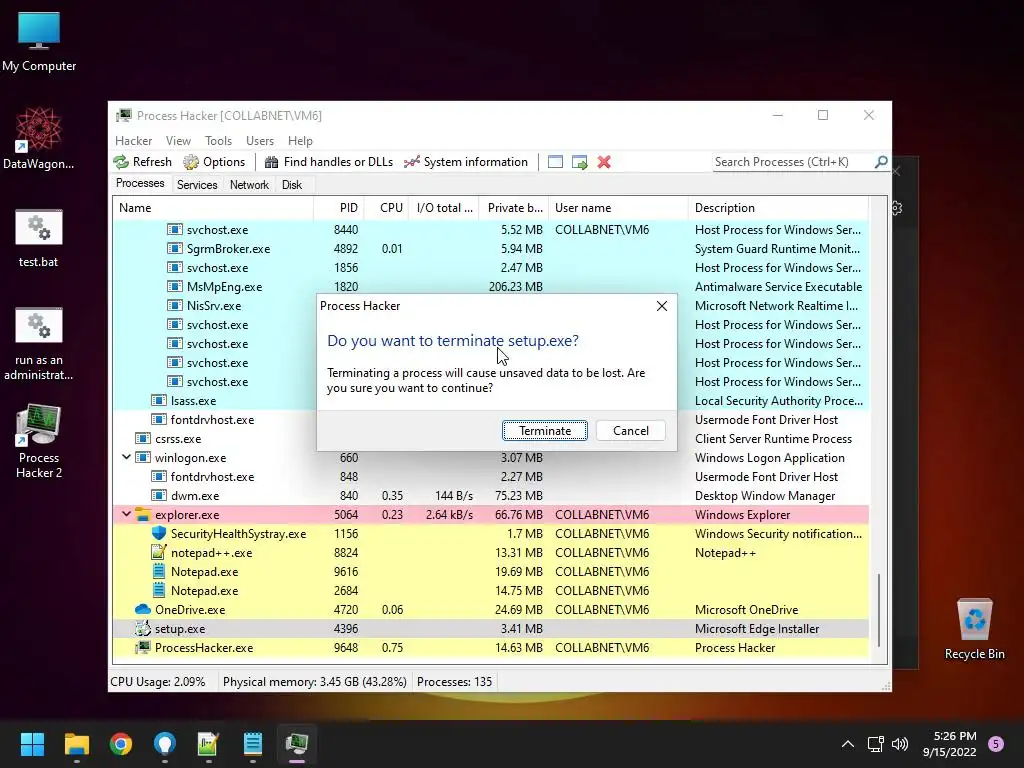Click the Notepad++ taskbar icon
Screen dimensions: 1024x768
click(x=208, y=743)
